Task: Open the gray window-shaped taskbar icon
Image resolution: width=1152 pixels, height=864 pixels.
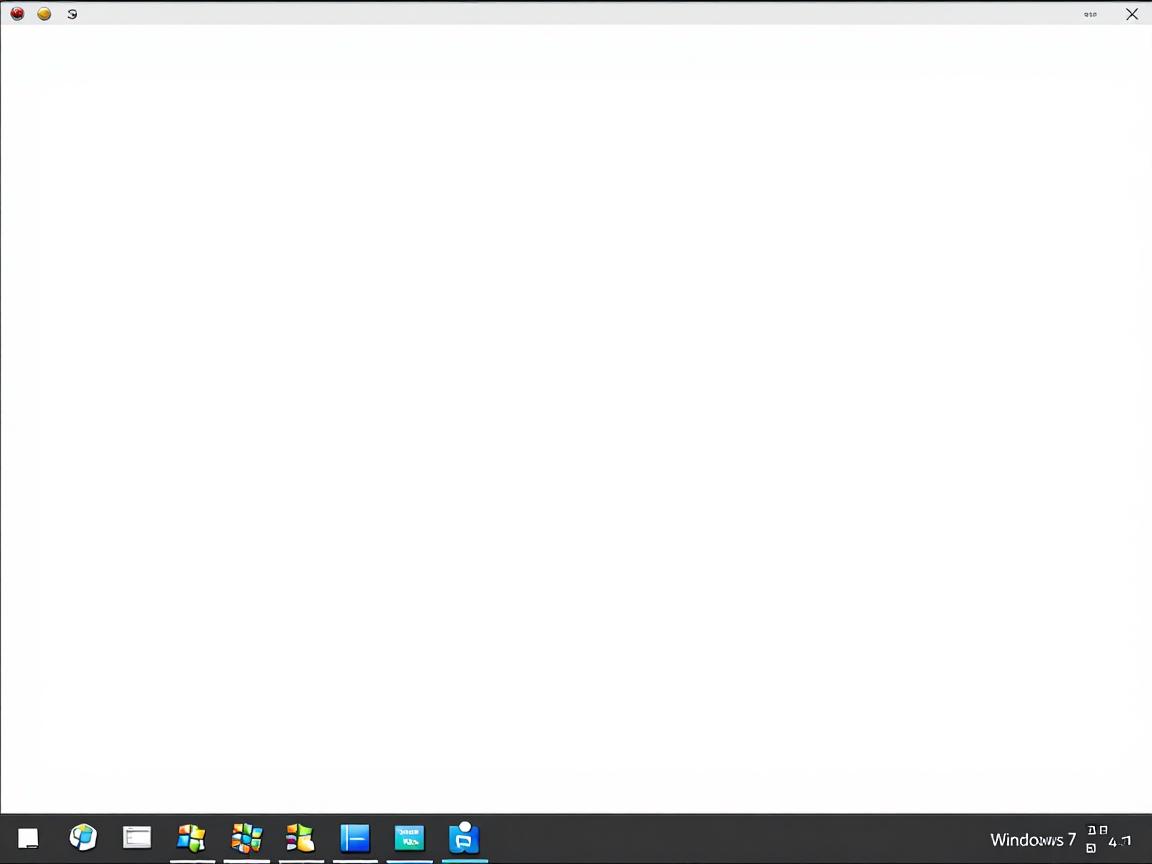Action: pyautogui.click(x=137, y=837)
